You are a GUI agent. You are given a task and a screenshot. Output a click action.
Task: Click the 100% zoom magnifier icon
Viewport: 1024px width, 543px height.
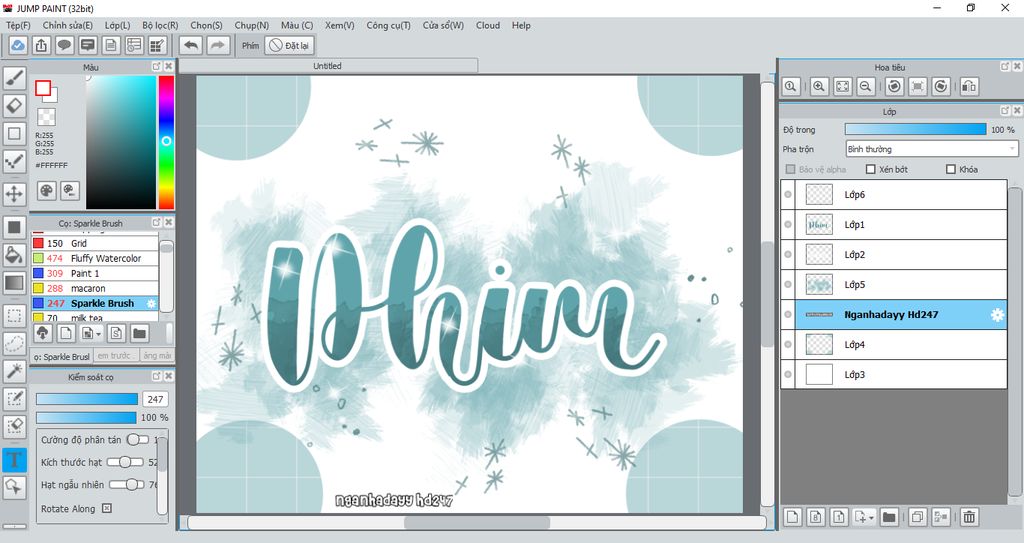(x=791, y=86)
